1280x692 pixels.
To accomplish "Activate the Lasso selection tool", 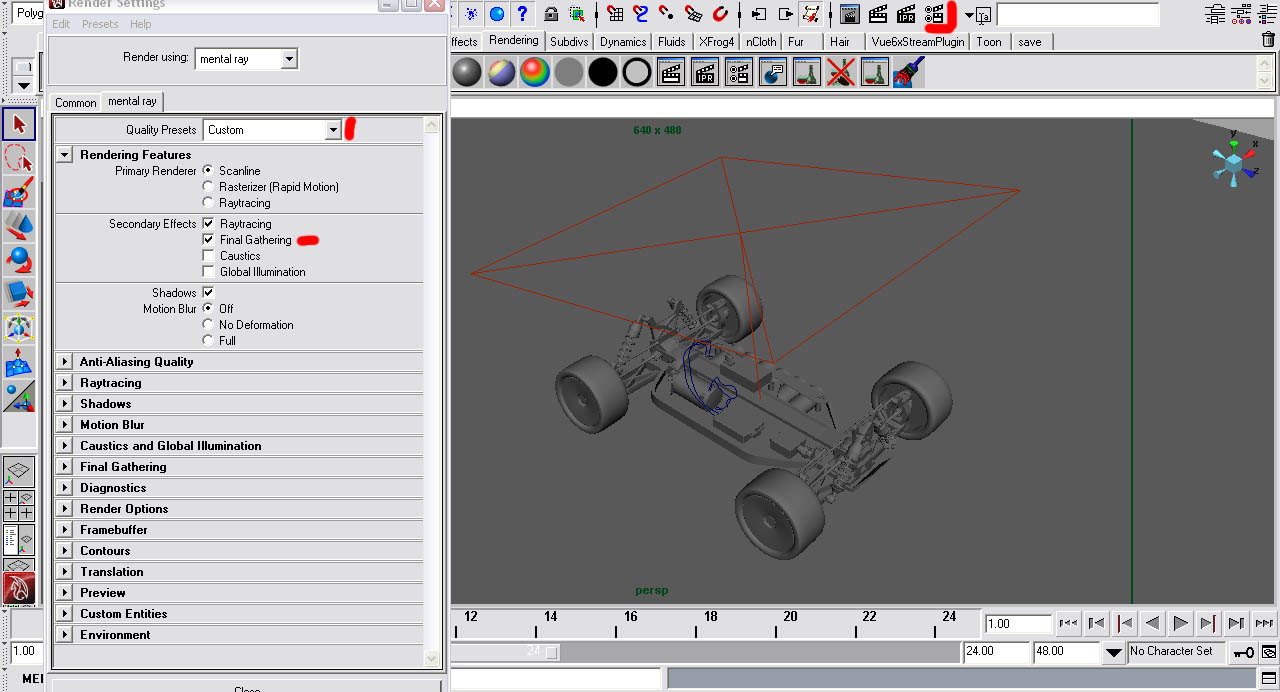I will 19,158.
